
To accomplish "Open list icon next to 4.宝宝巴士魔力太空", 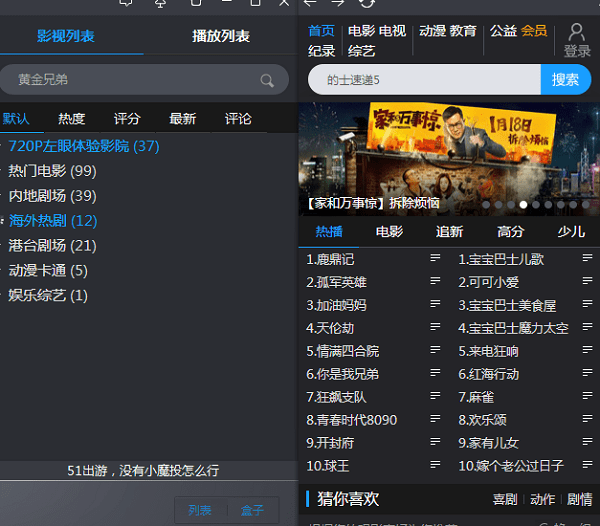I will [587, 327].
